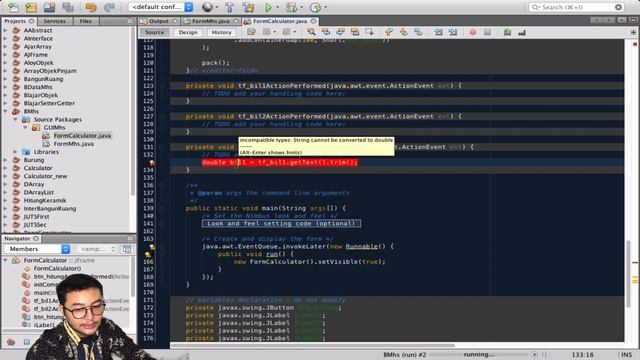
Task: Switch to the Services tab
Action: [55, 21]
